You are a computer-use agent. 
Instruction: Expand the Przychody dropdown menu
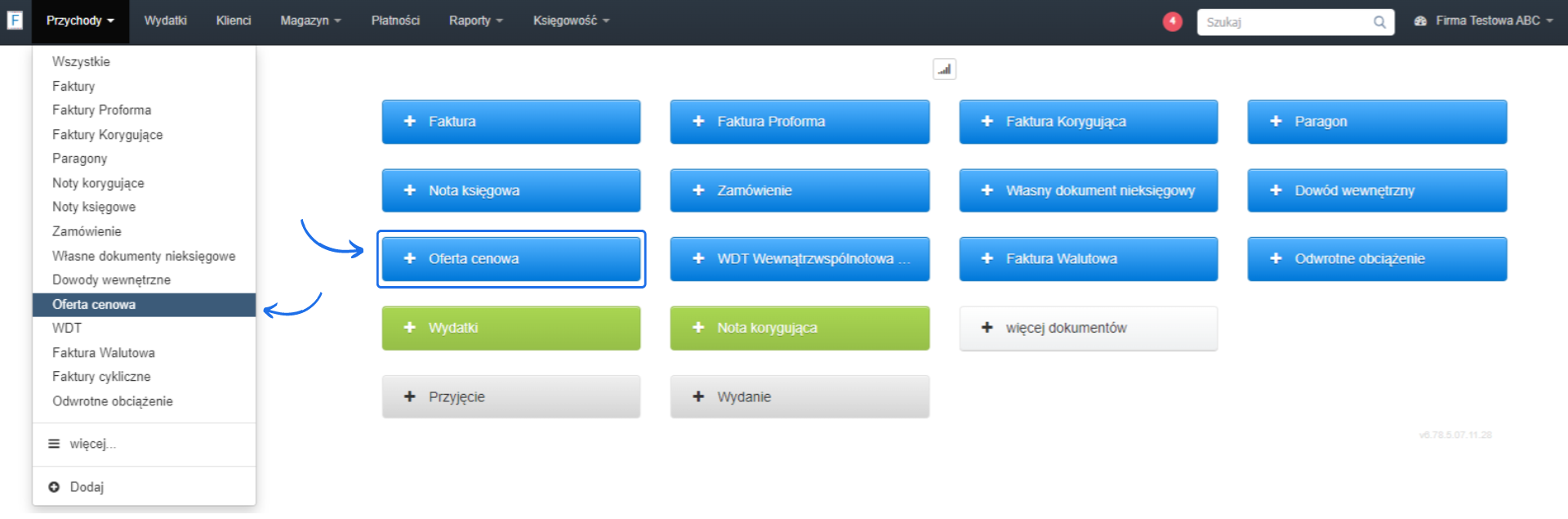[80, 21]
